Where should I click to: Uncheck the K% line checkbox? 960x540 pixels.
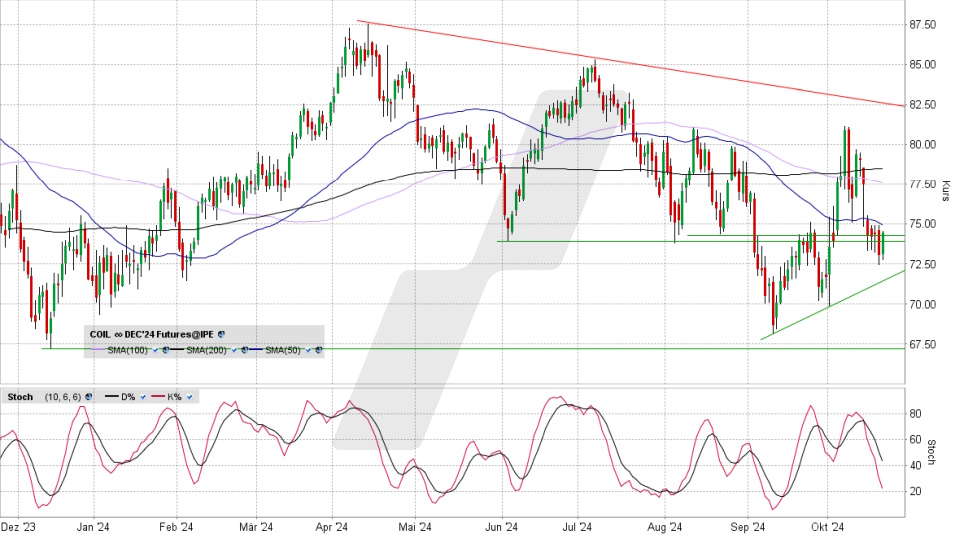click(x=189, y=397)
